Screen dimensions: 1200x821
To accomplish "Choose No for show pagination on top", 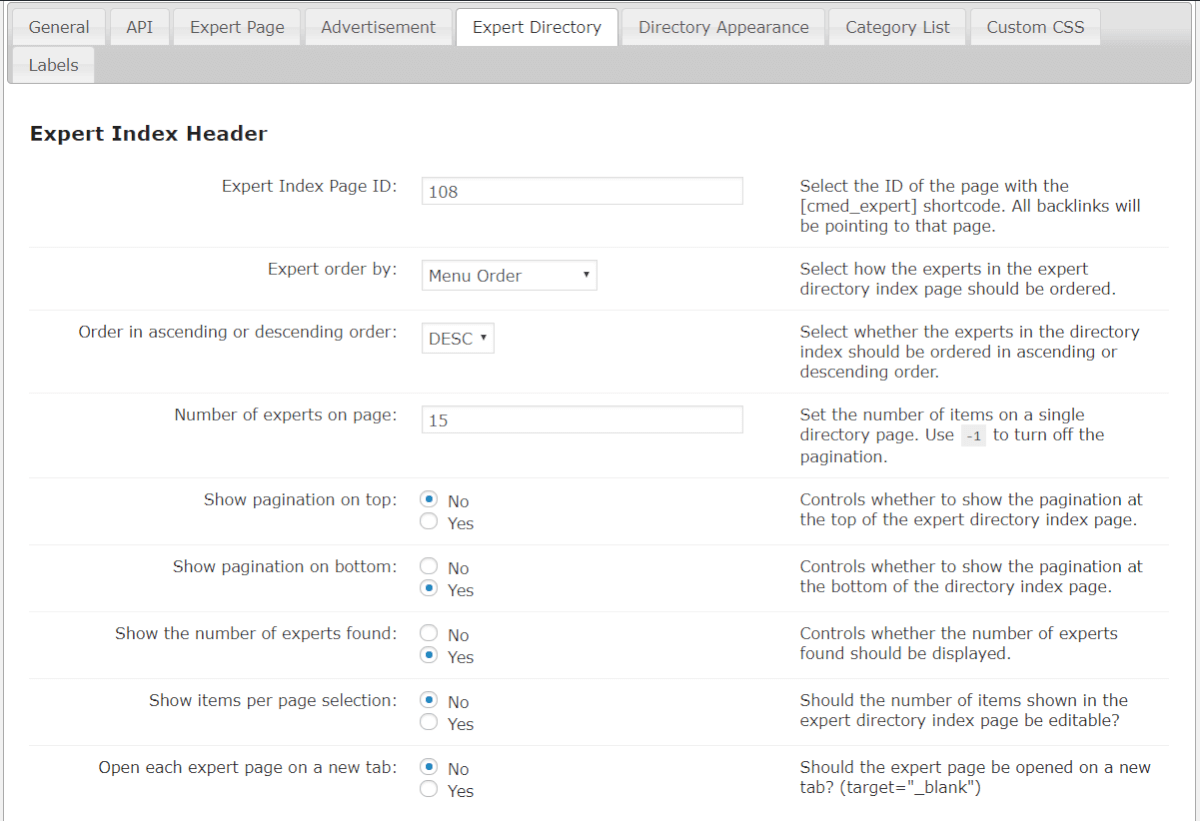I will 429,500.
